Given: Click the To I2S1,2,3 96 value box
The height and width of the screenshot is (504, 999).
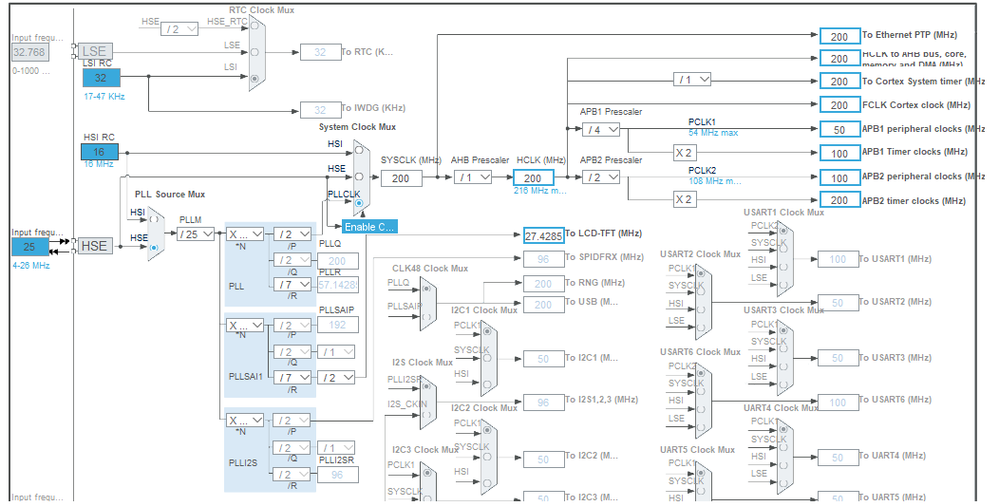Looking at the screenshot, I should click(x=543, y=403).
